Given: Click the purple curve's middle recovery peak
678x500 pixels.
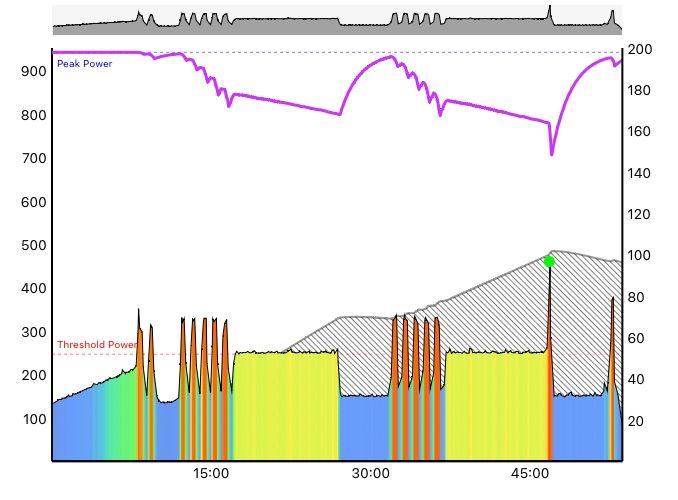Looking at the screenshot, I should [392, 57].
